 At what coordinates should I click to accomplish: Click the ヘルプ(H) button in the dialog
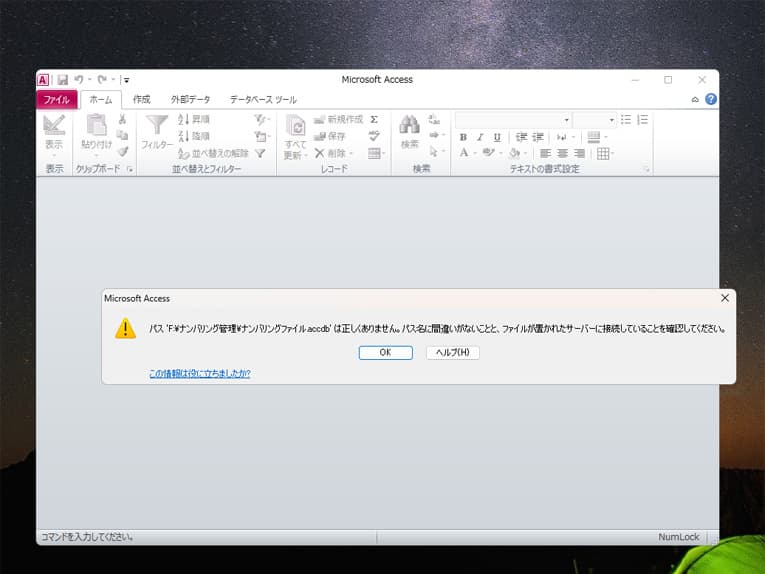pyautogui.click(x=453, y=352)
